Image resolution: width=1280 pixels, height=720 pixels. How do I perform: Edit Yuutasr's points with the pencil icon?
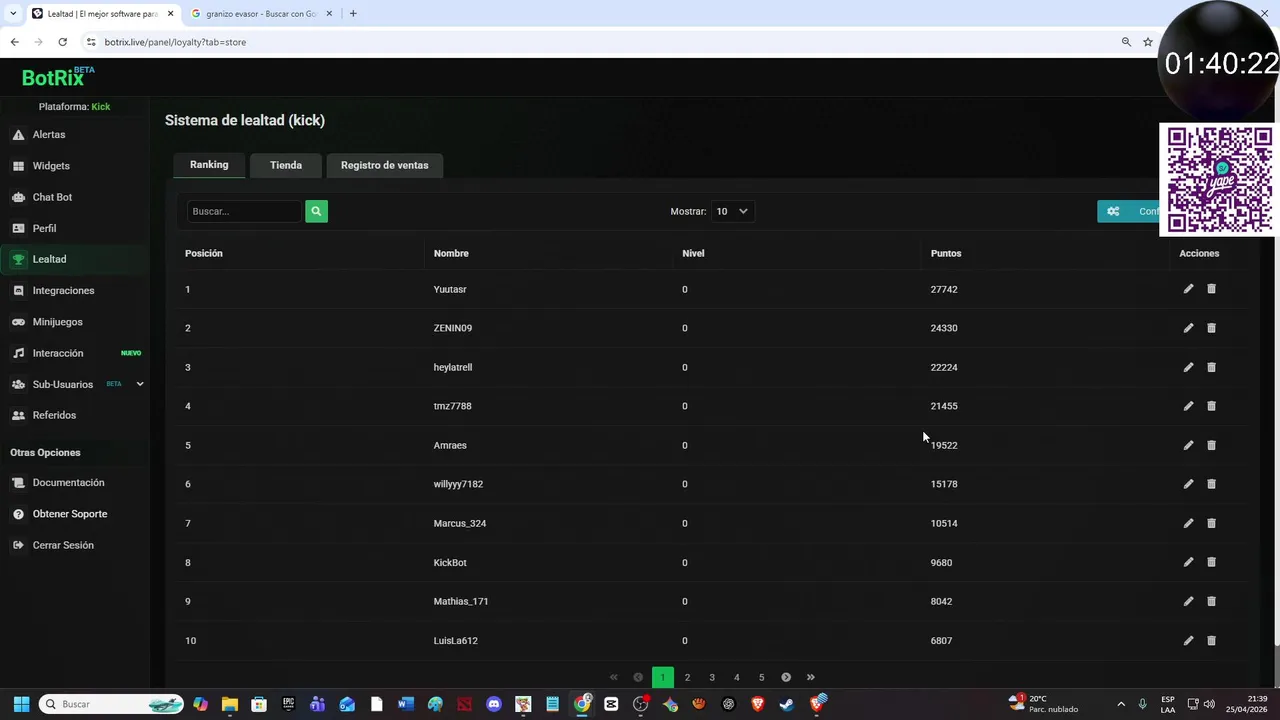click(1188, 289)
